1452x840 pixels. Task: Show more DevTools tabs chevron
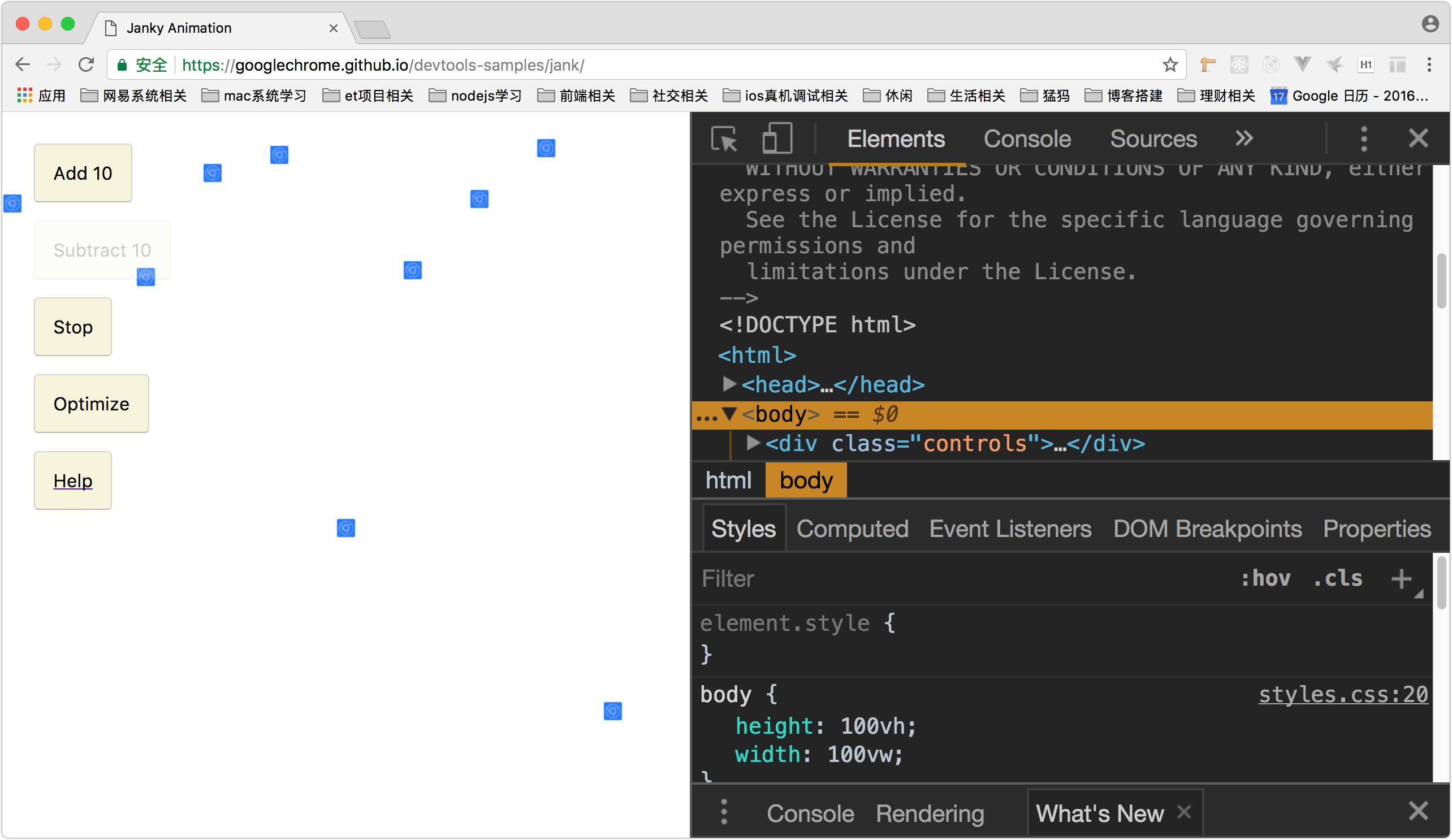point(1243,139)
